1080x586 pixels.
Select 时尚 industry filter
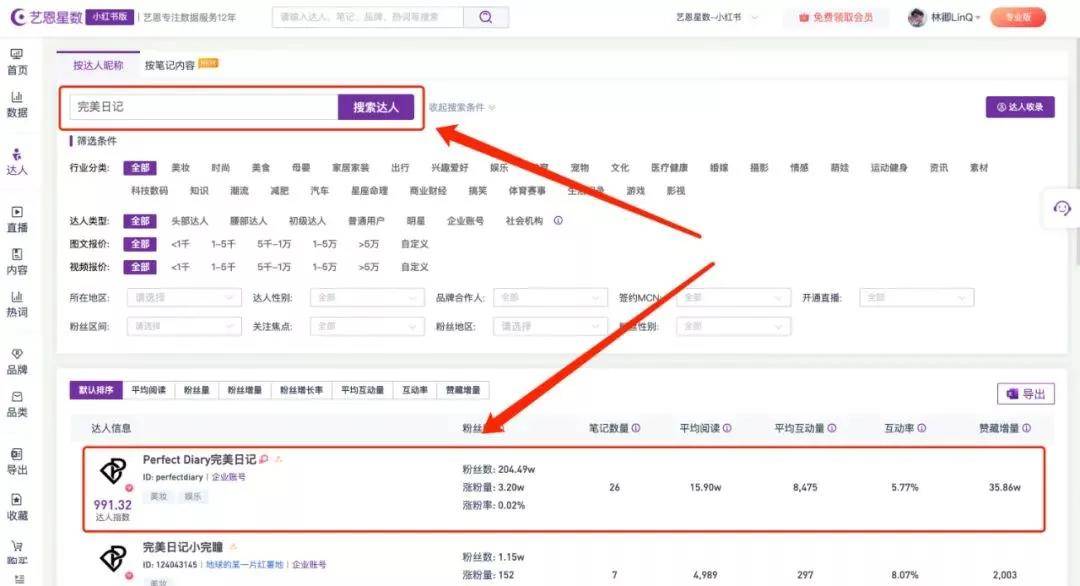220,168
